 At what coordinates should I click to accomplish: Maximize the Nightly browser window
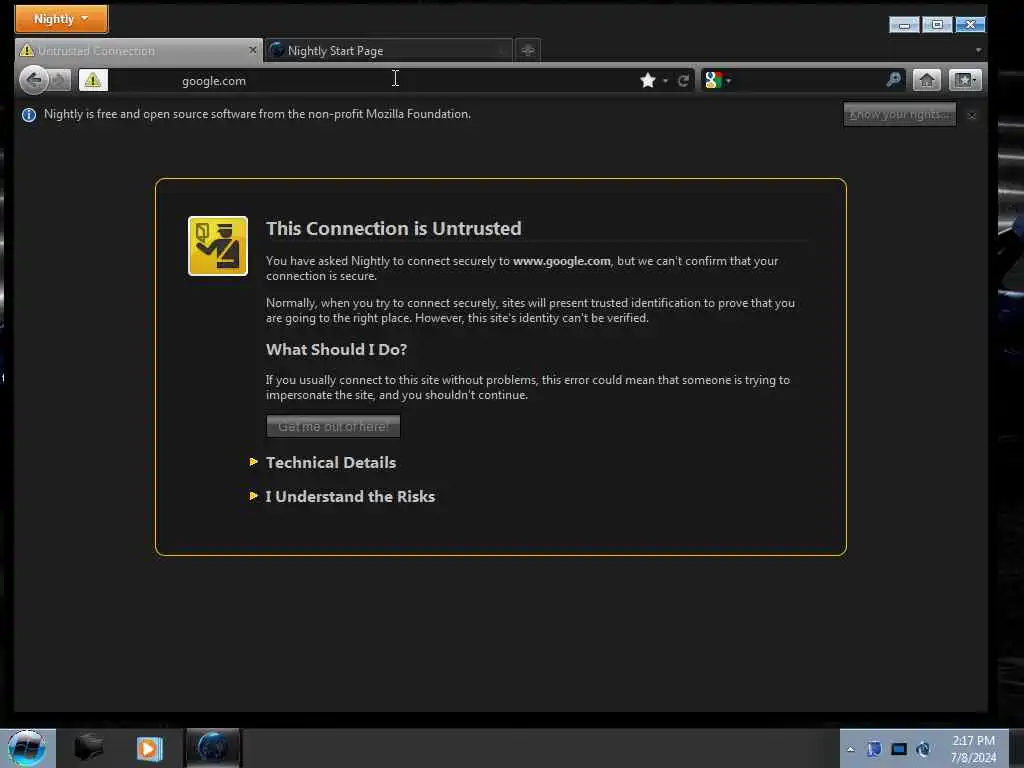[x=937, y=25]
